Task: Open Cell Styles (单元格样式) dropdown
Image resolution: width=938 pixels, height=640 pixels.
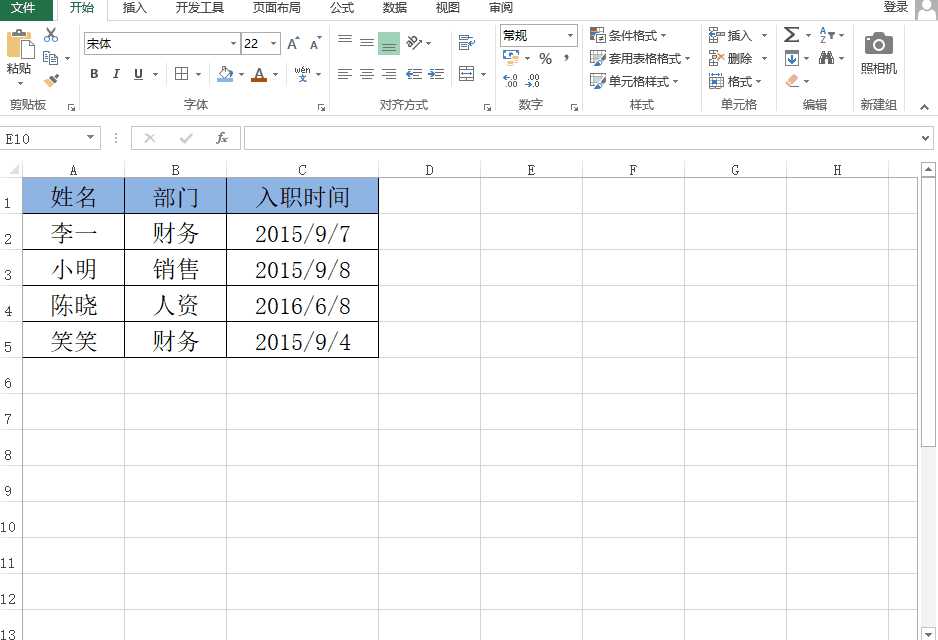Action: (x=634, y=81)
